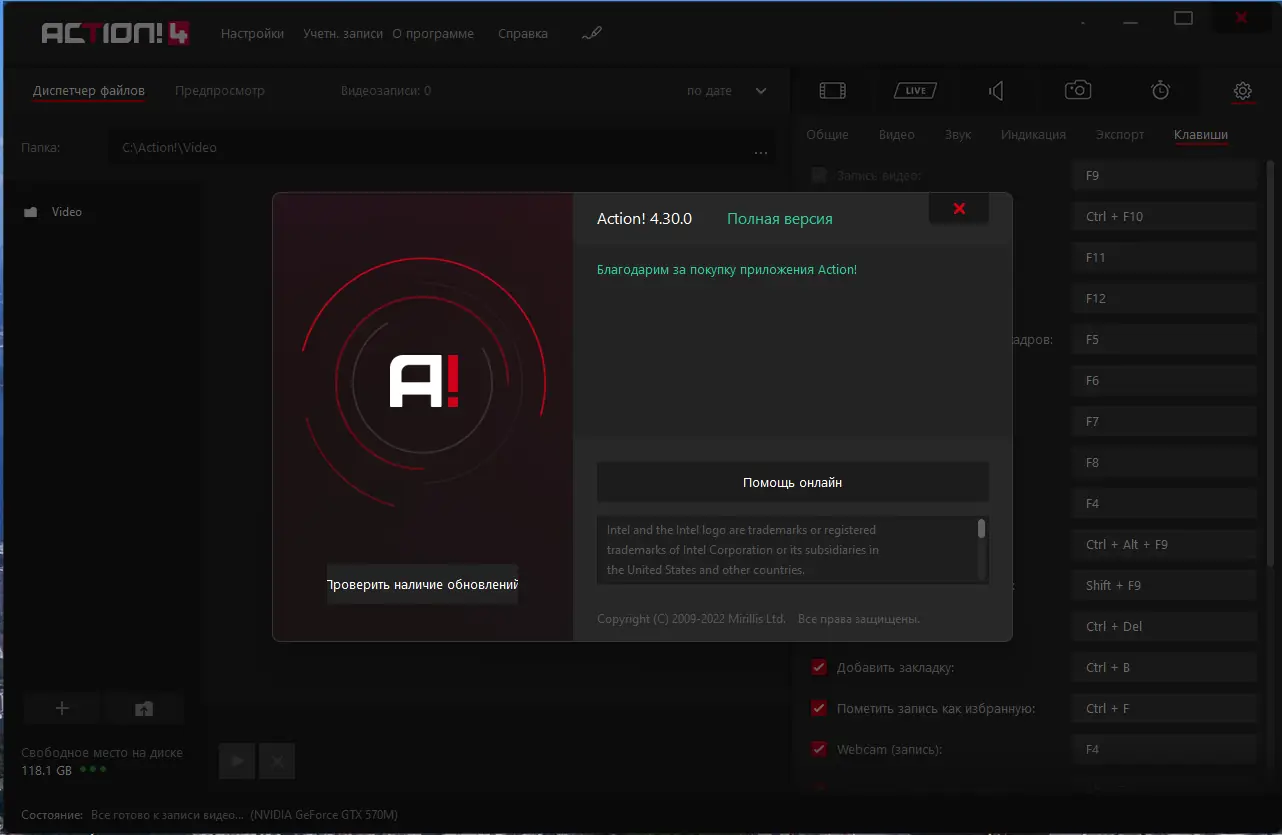1282x835 pixels.
Task: Click 'Помощь онлайн' button
Action: pos(793,482)
